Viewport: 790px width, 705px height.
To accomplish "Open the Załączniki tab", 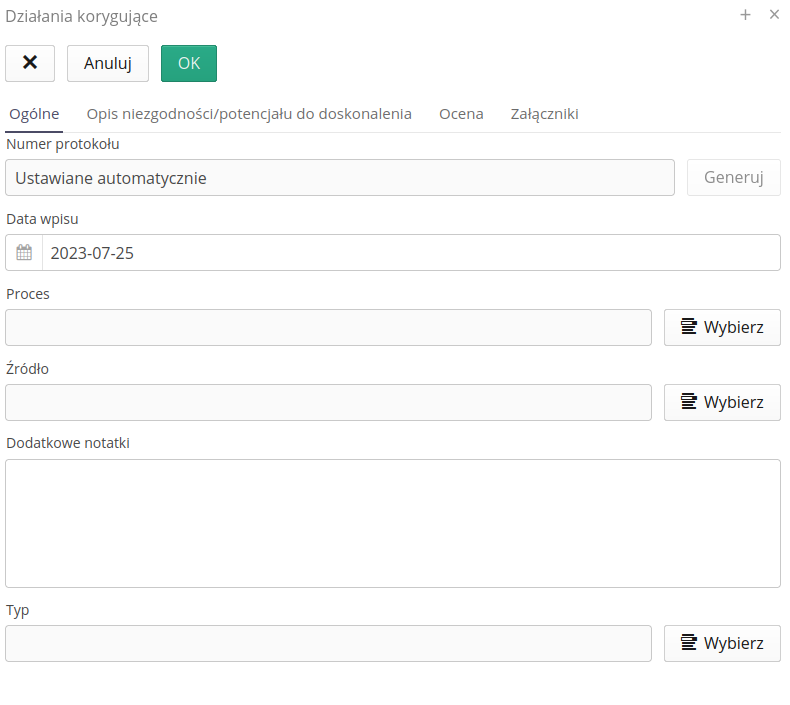I will pos(544,114).
